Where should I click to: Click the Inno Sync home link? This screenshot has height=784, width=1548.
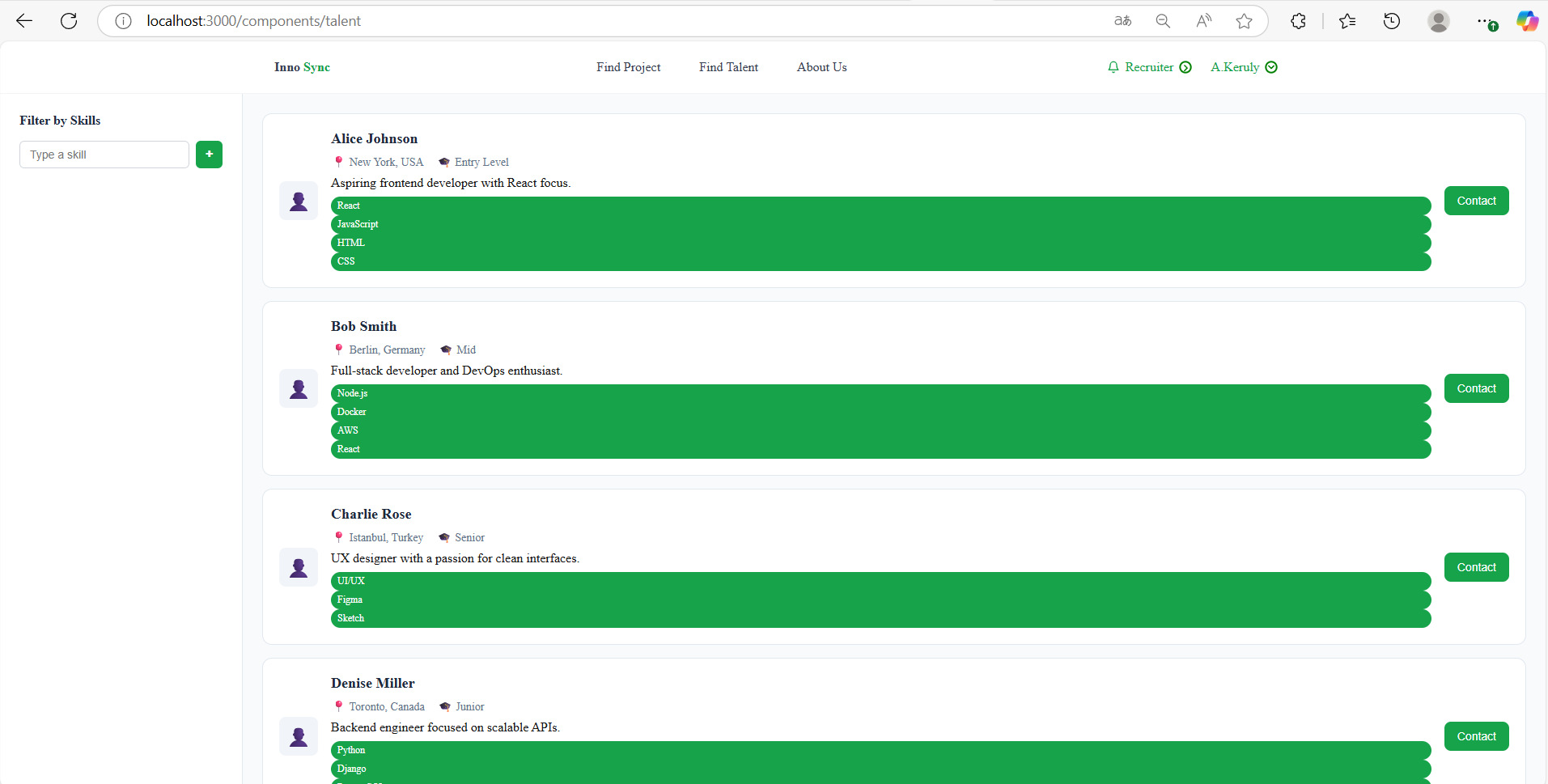(x=301, y=67)
